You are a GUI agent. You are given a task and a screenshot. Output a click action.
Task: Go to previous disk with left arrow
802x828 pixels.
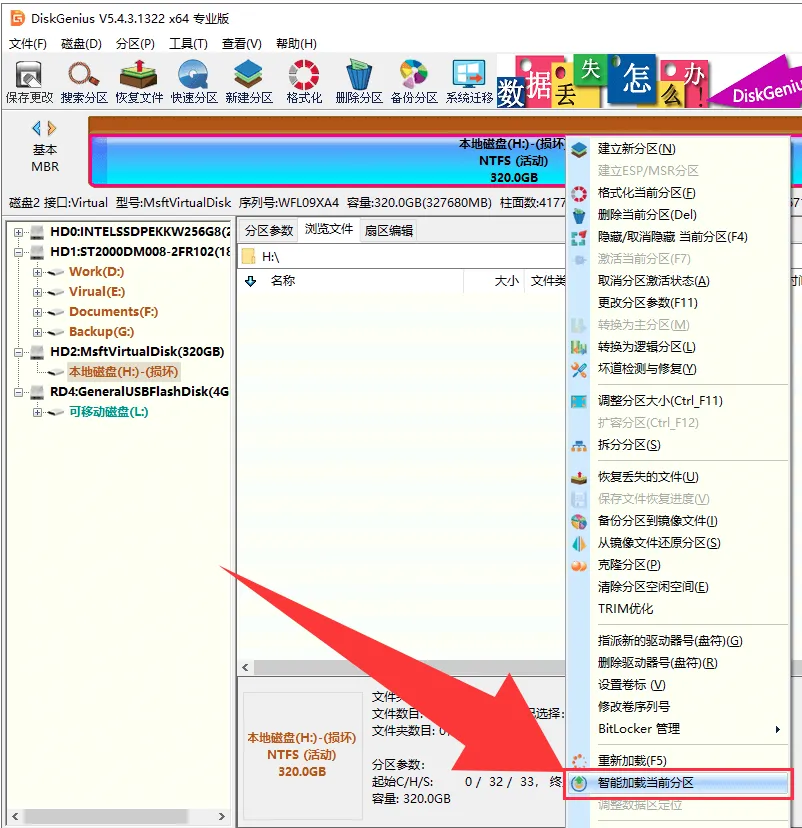click(x=36, y=128)
